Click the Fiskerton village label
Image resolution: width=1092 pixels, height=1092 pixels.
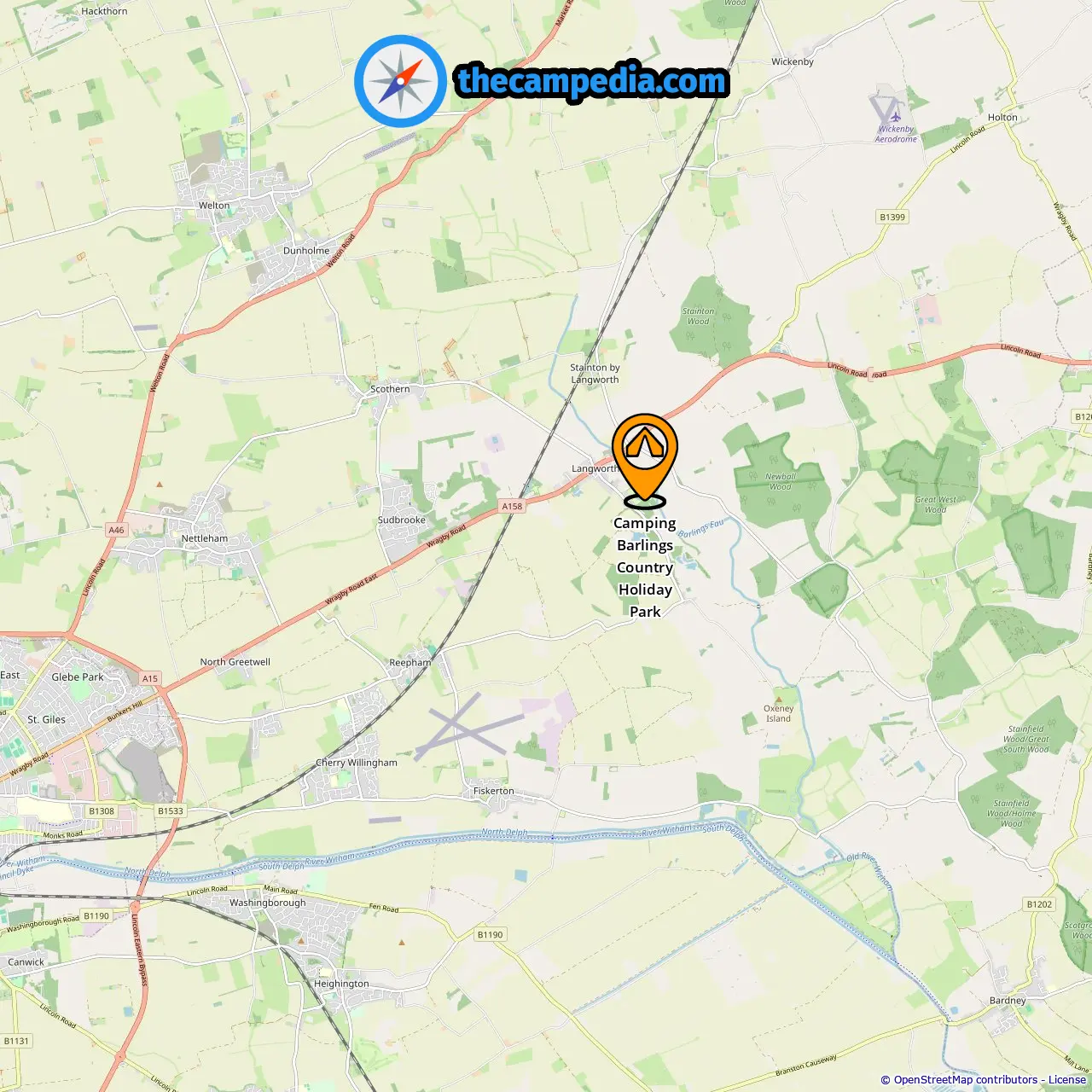point(494,791)
